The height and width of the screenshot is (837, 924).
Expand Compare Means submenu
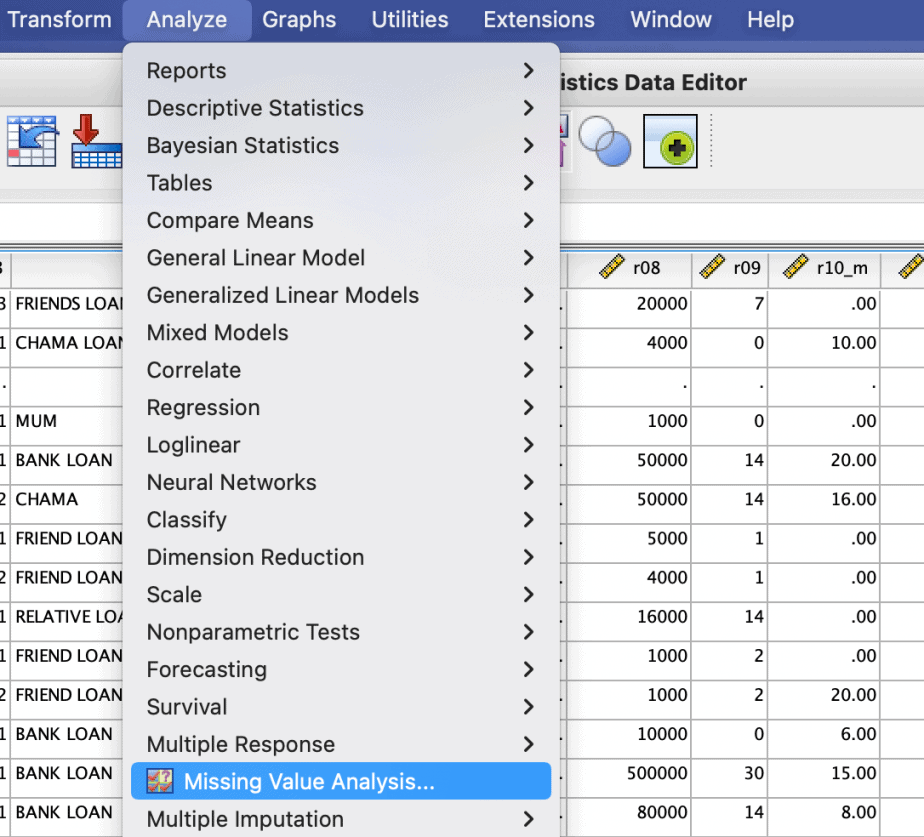coord(341,220)
